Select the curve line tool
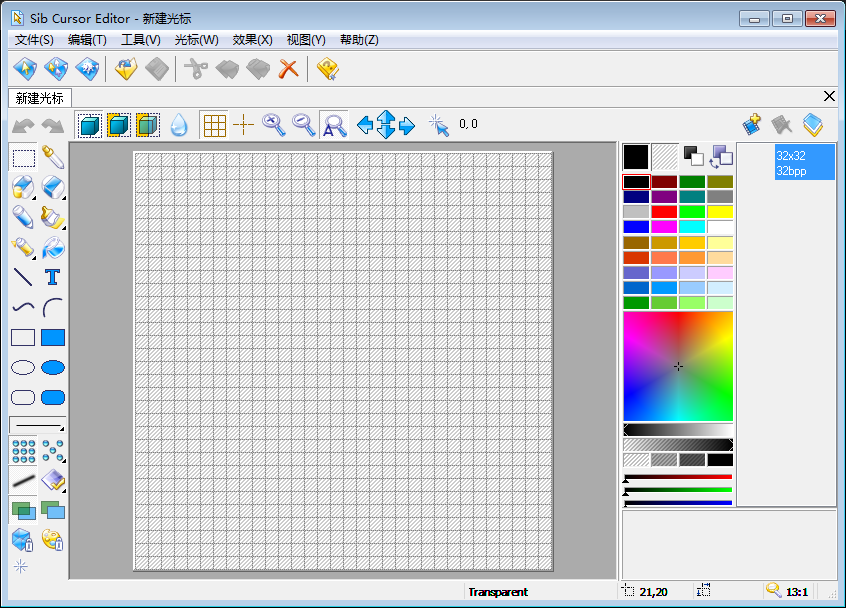The width and height of the screenshot is (846, 608). [23, 308]
